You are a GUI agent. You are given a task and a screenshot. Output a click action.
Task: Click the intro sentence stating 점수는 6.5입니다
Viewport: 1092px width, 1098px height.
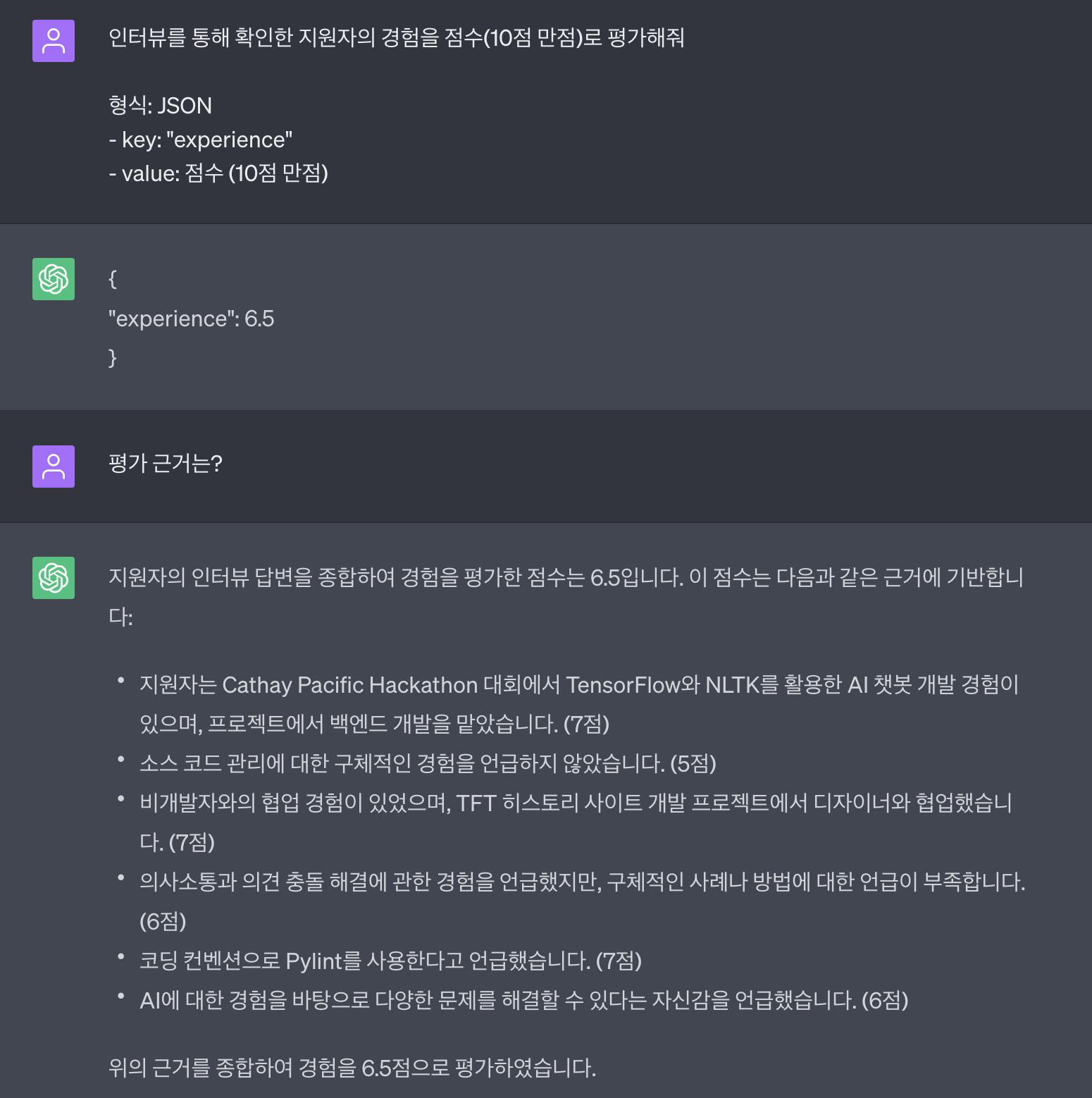coord(565,578)
